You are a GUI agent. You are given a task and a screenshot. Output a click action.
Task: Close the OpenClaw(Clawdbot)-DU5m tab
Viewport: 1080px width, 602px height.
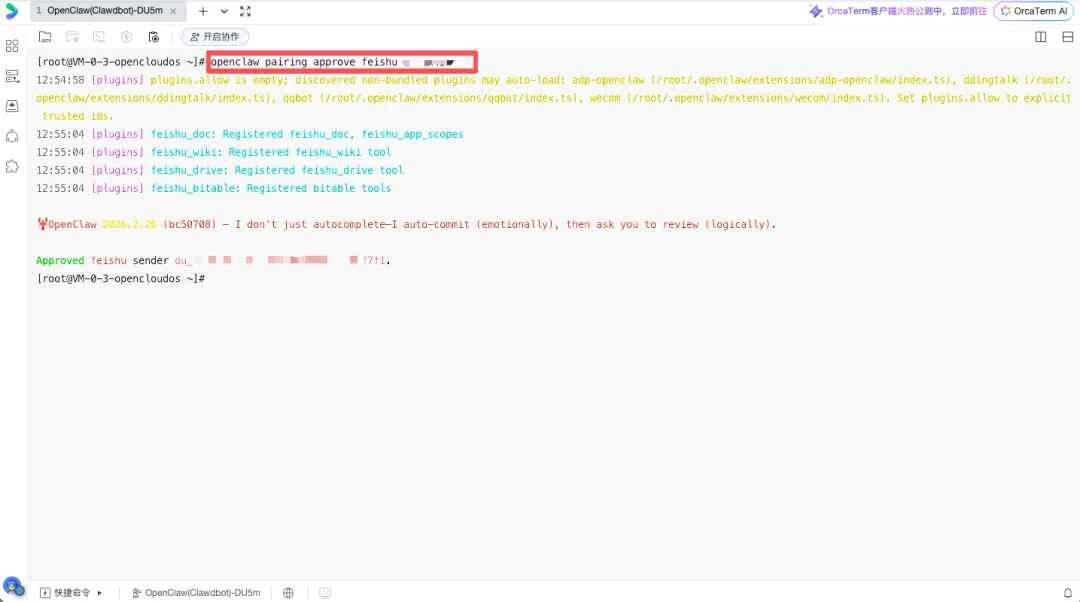tap(173, 11)
